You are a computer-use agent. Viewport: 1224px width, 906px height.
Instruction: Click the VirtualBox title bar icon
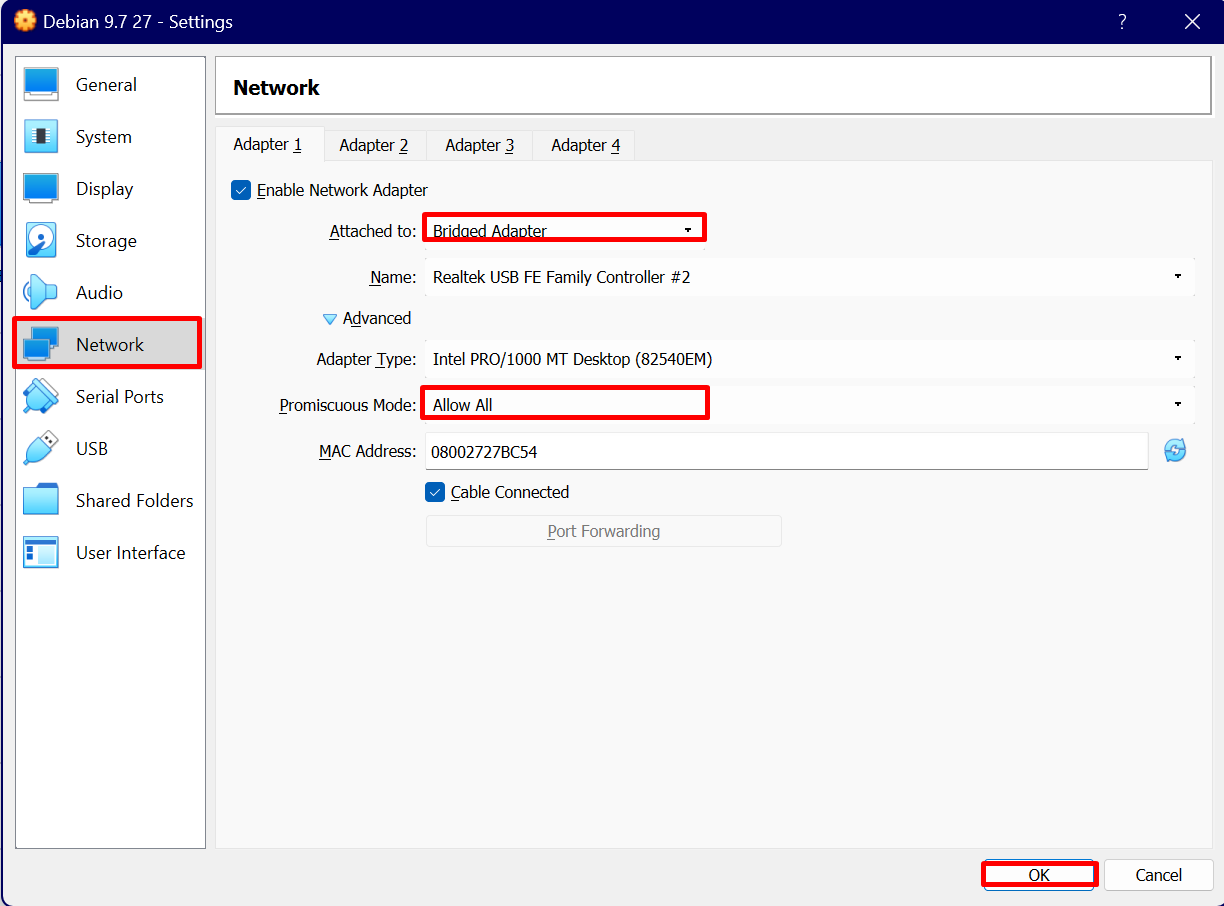tap(25, 21)
